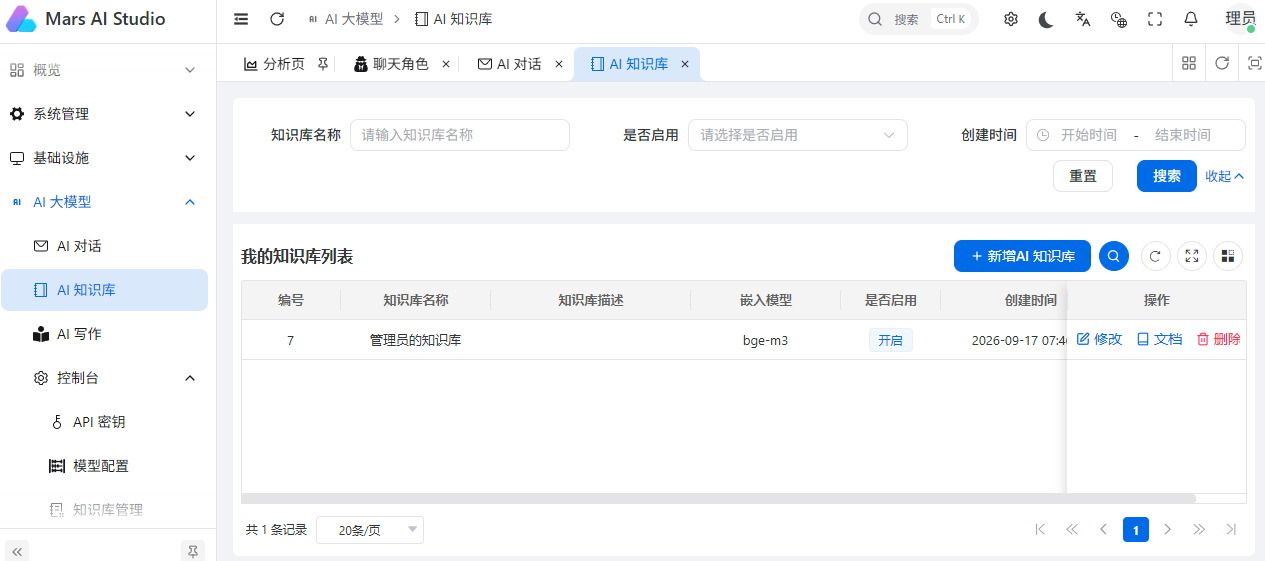Click the timezone globe icon in header

(1119, 19)
